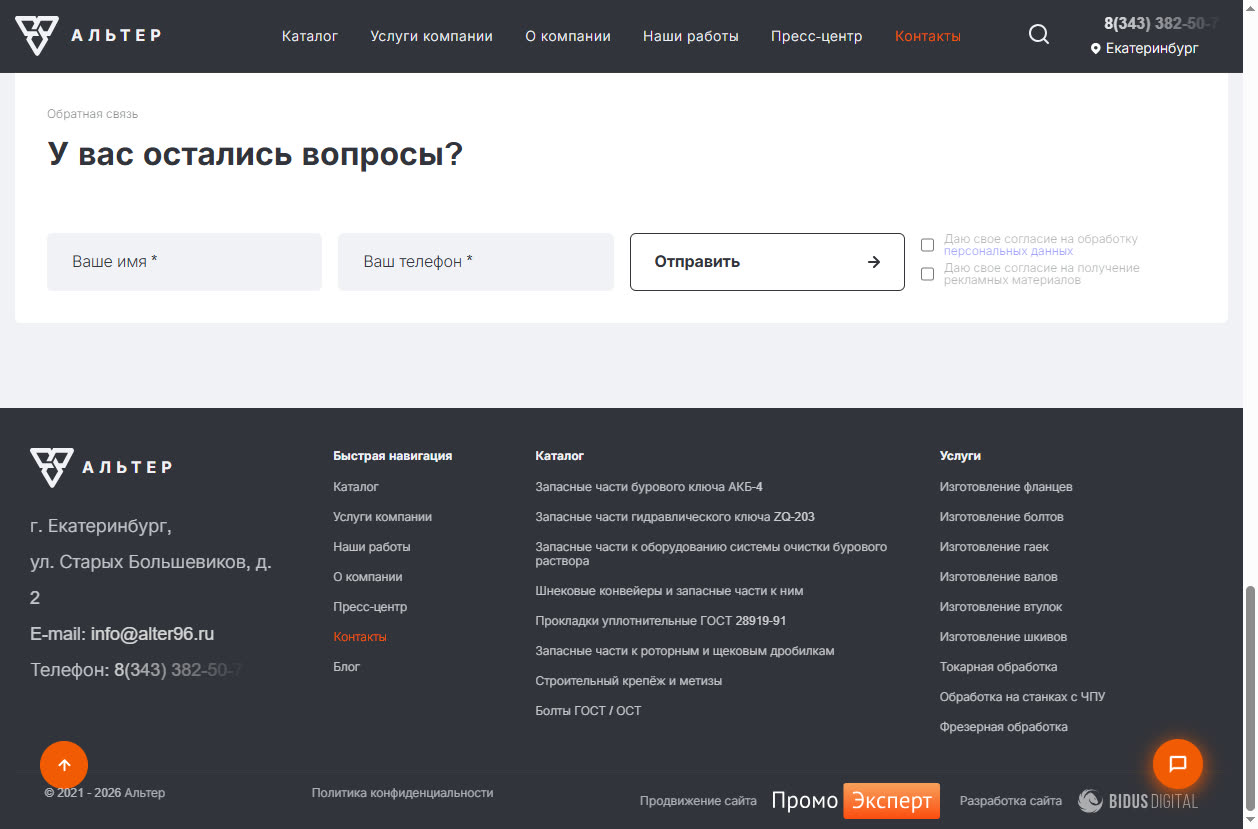Click the footer phone number
The width and height of the screenshot is (1258, 829).
coord(178,670)
